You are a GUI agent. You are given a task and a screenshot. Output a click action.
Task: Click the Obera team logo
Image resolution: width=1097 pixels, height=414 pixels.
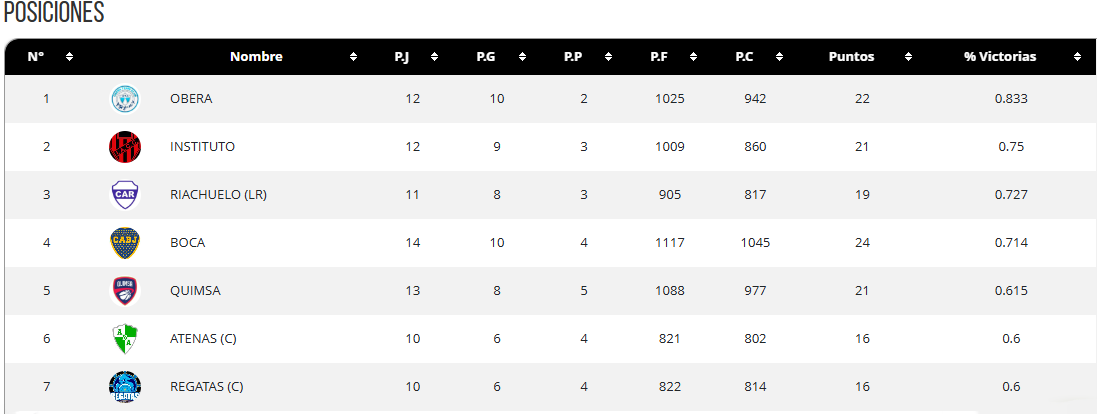125,99
